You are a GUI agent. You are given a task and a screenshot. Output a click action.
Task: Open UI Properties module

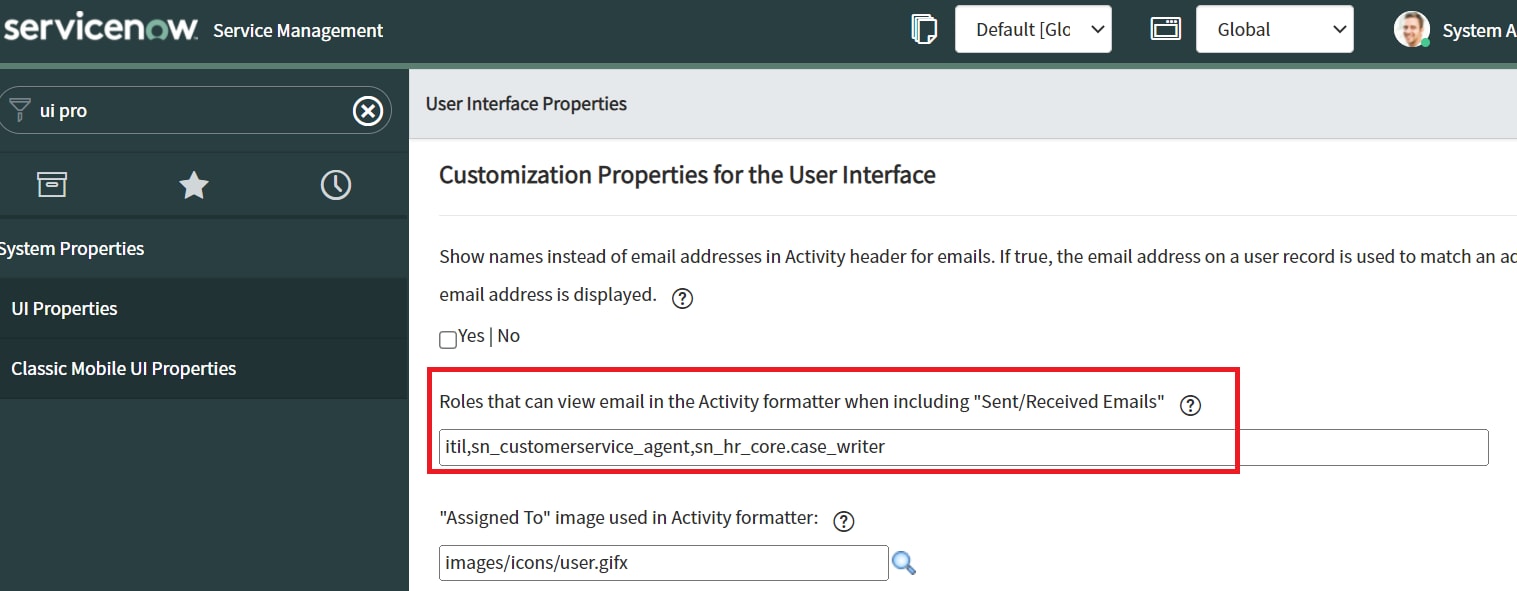pos(204,308)
